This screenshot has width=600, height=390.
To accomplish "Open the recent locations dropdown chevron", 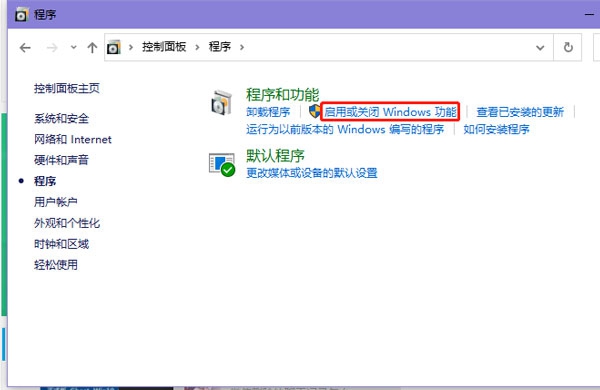I will pyautogui.click(x=73, y=47).
